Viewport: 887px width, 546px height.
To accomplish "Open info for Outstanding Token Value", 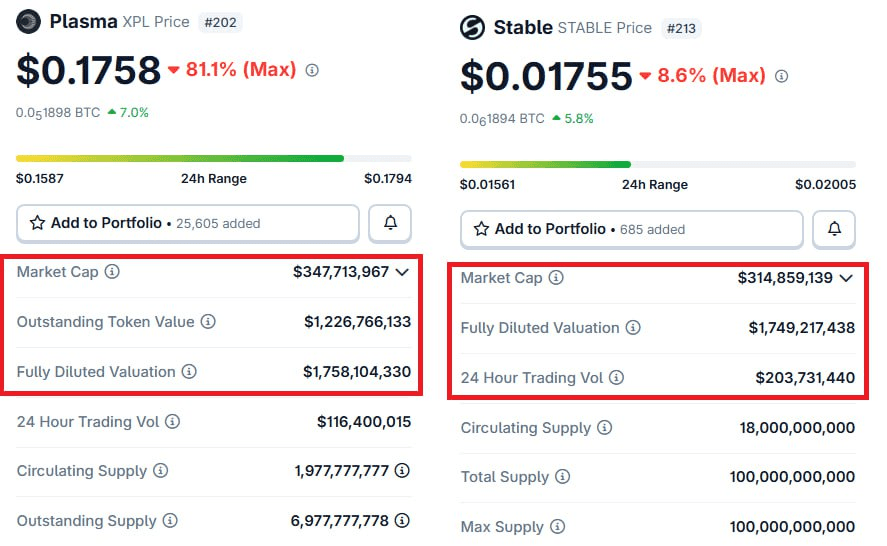I will click(208, 322).
